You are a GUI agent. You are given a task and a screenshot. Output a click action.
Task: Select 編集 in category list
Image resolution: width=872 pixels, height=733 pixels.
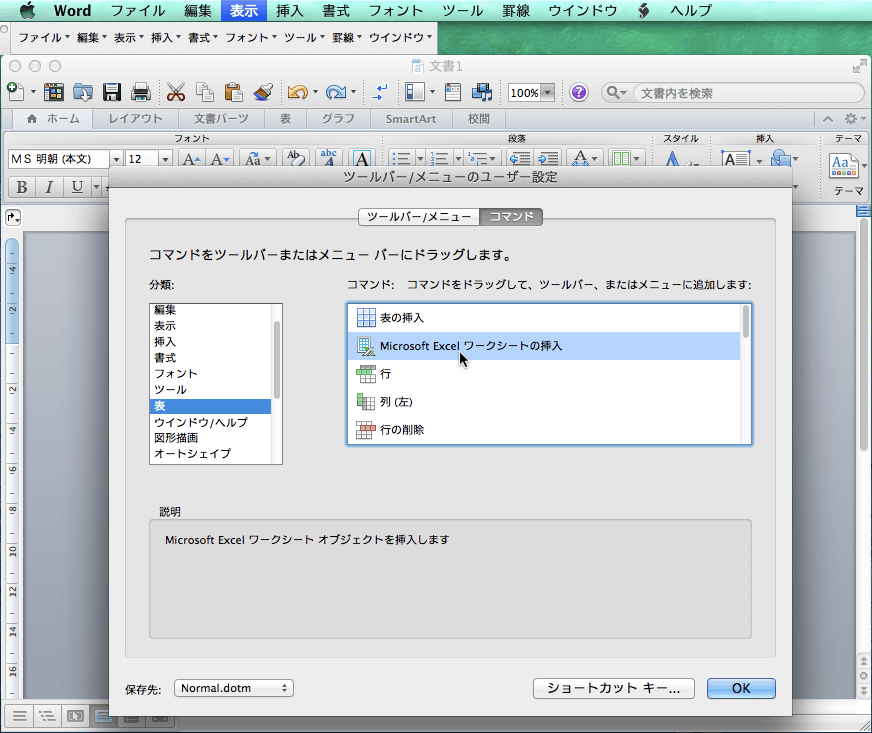(211, 310)
